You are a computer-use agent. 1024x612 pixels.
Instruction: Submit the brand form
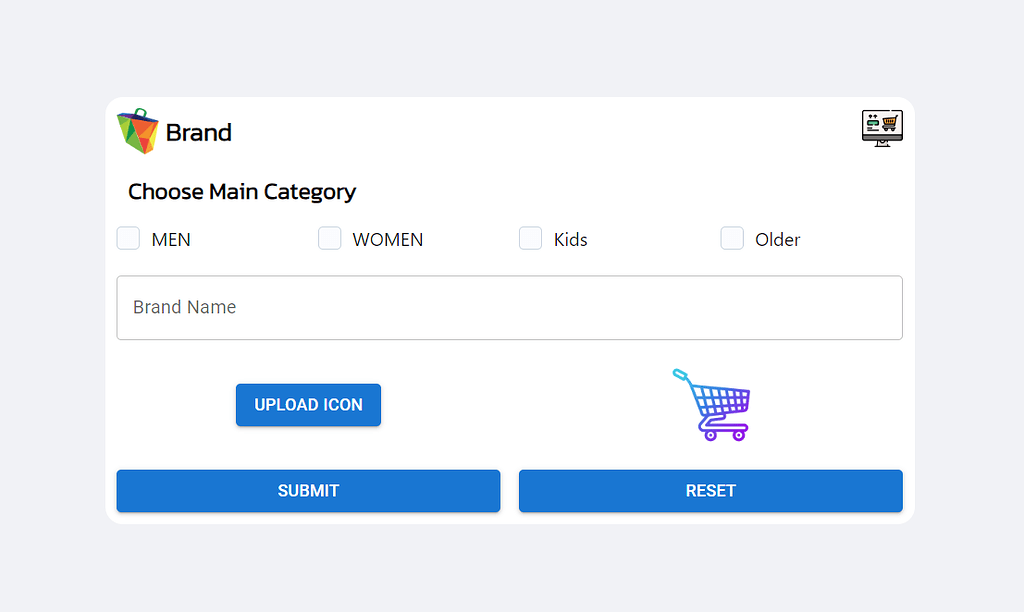point(308,491)
